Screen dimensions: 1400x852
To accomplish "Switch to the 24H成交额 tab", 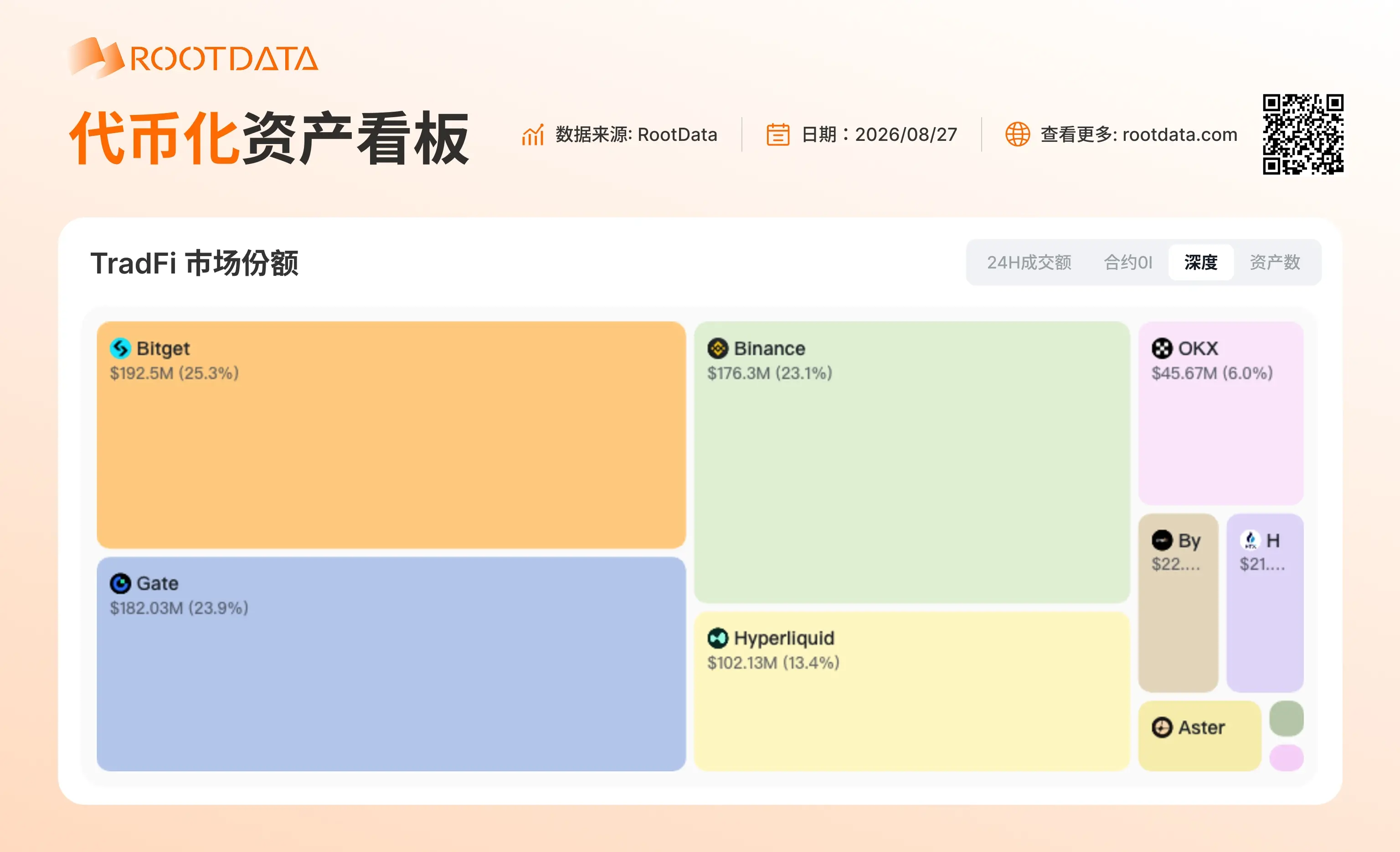I will coord(1029,262).
